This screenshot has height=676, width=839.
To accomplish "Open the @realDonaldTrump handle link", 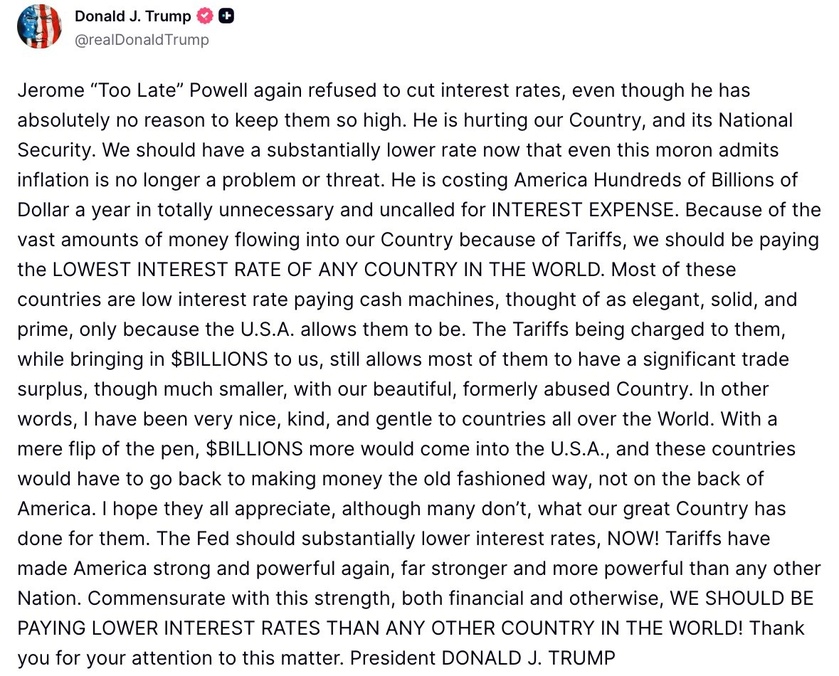I will tap(142, 40).
